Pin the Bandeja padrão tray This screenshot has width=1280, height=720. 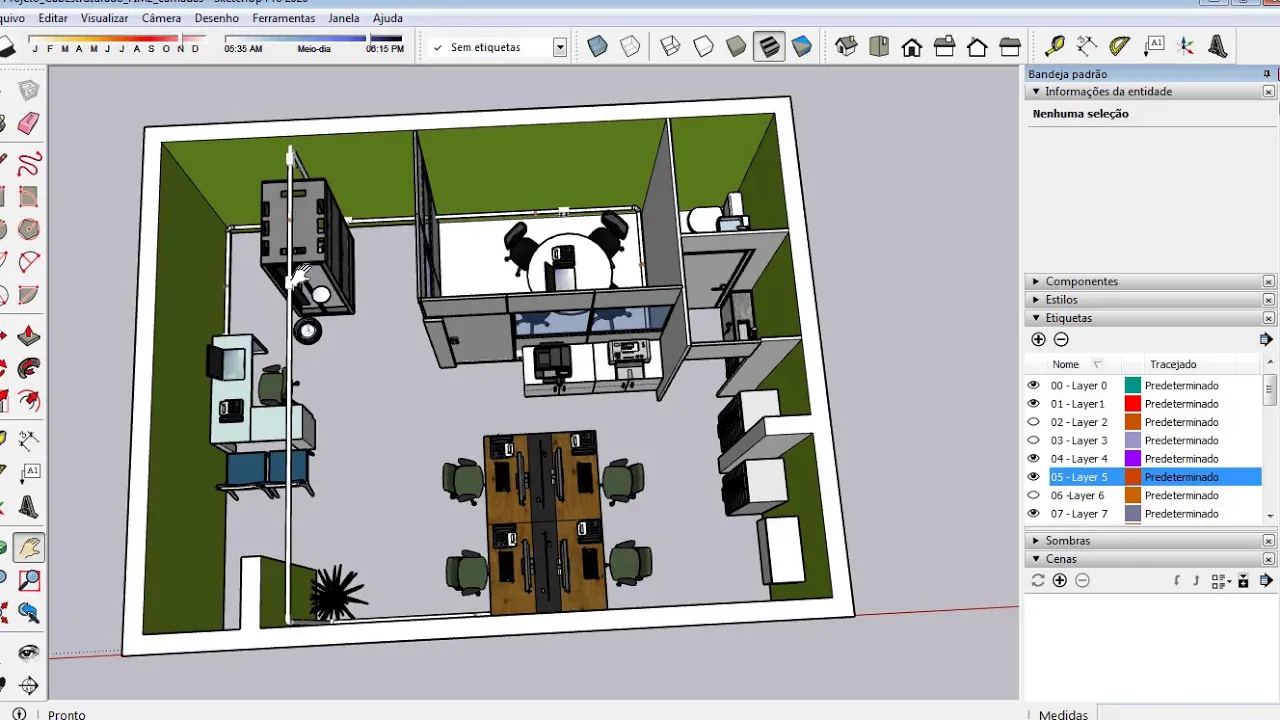point(1267,74)
